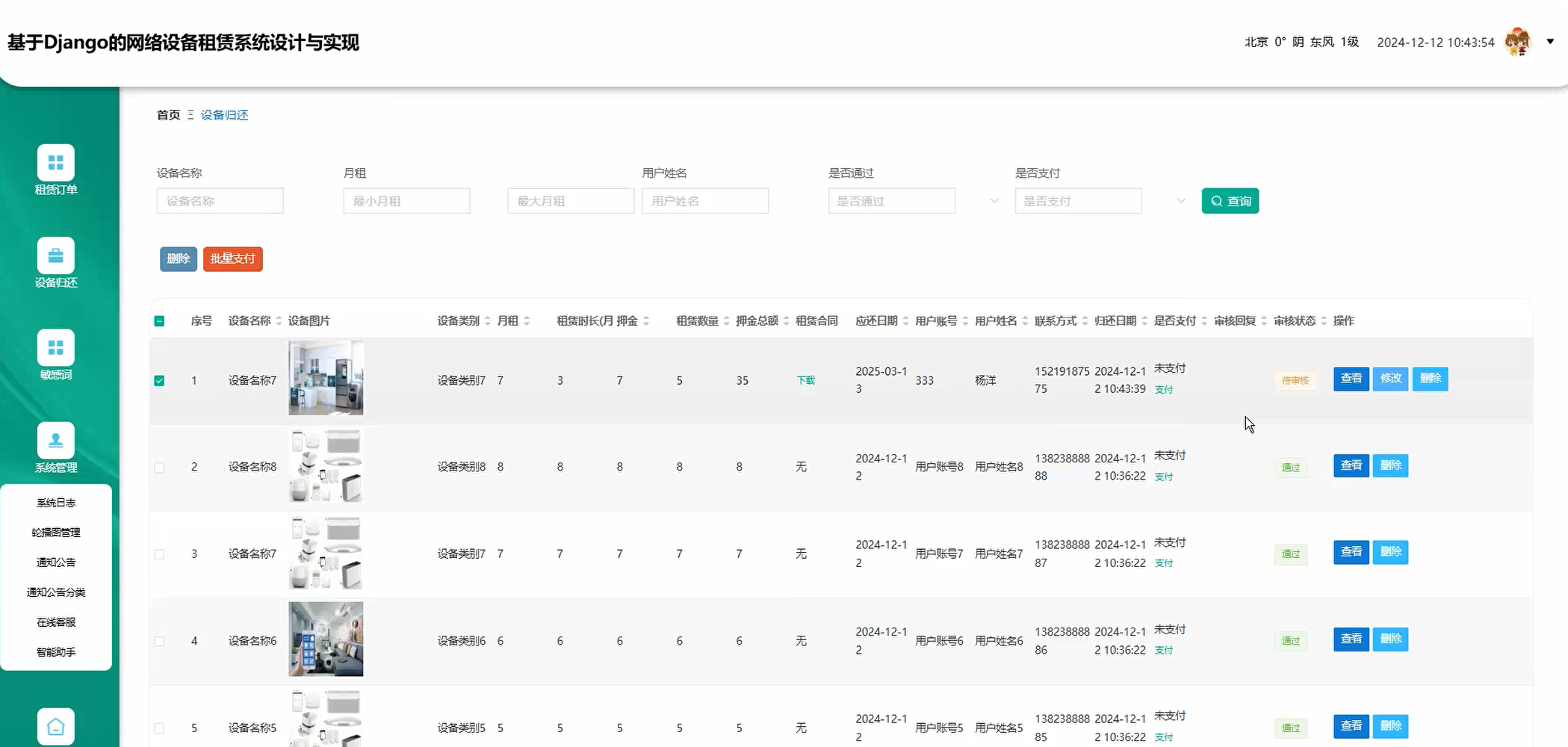Open the 设备归还 briefcase sidebar icon

pos(56,255)
